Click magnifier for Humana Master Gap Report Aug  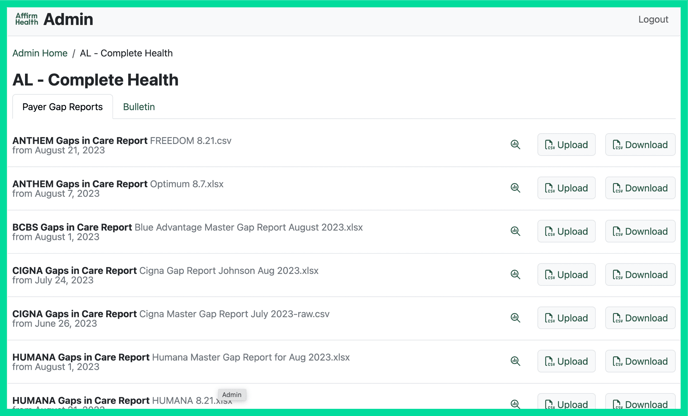coord(515,361)
